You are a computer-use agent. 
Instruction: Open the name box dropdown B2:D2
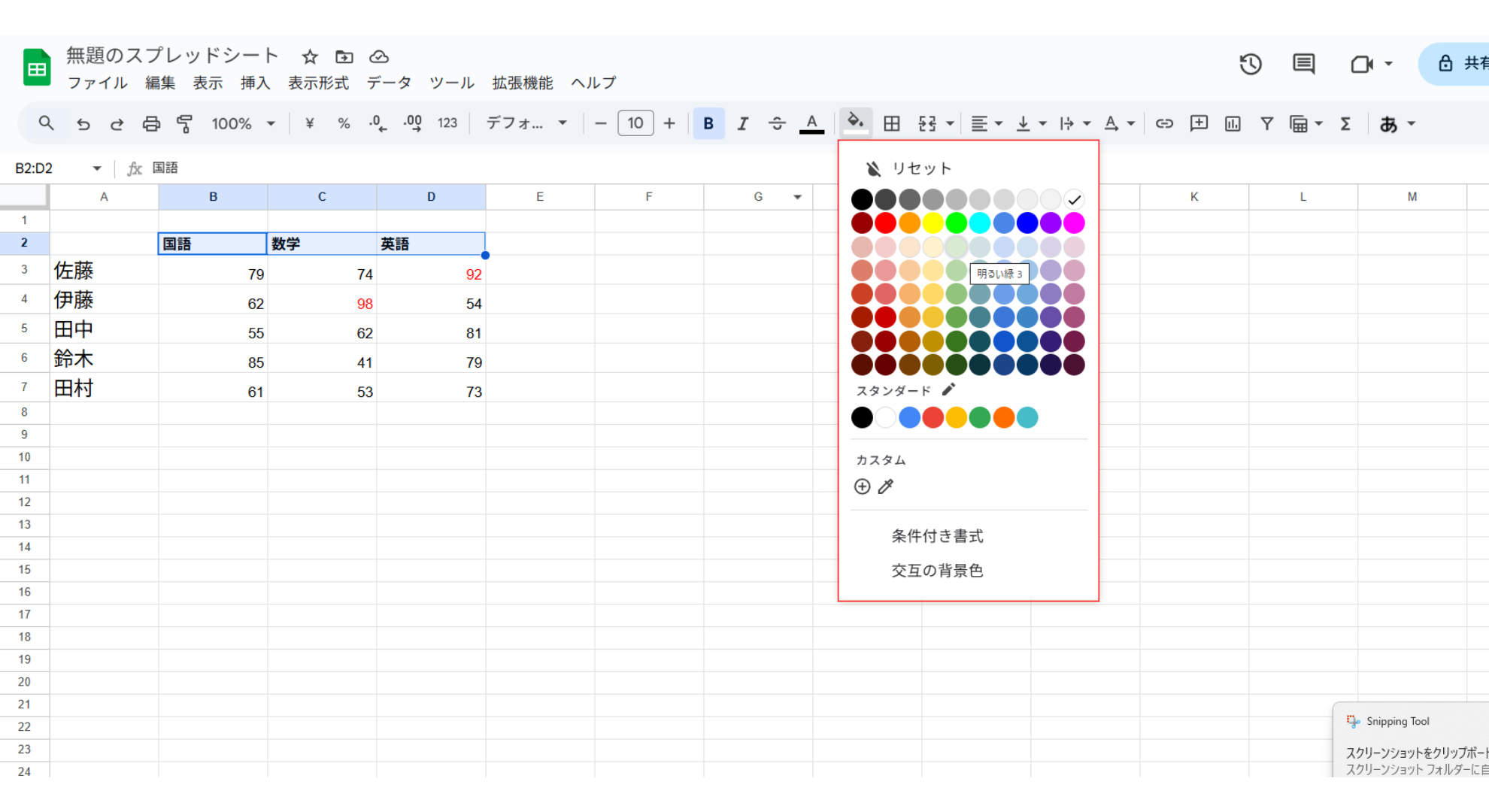tap(97, 168)
